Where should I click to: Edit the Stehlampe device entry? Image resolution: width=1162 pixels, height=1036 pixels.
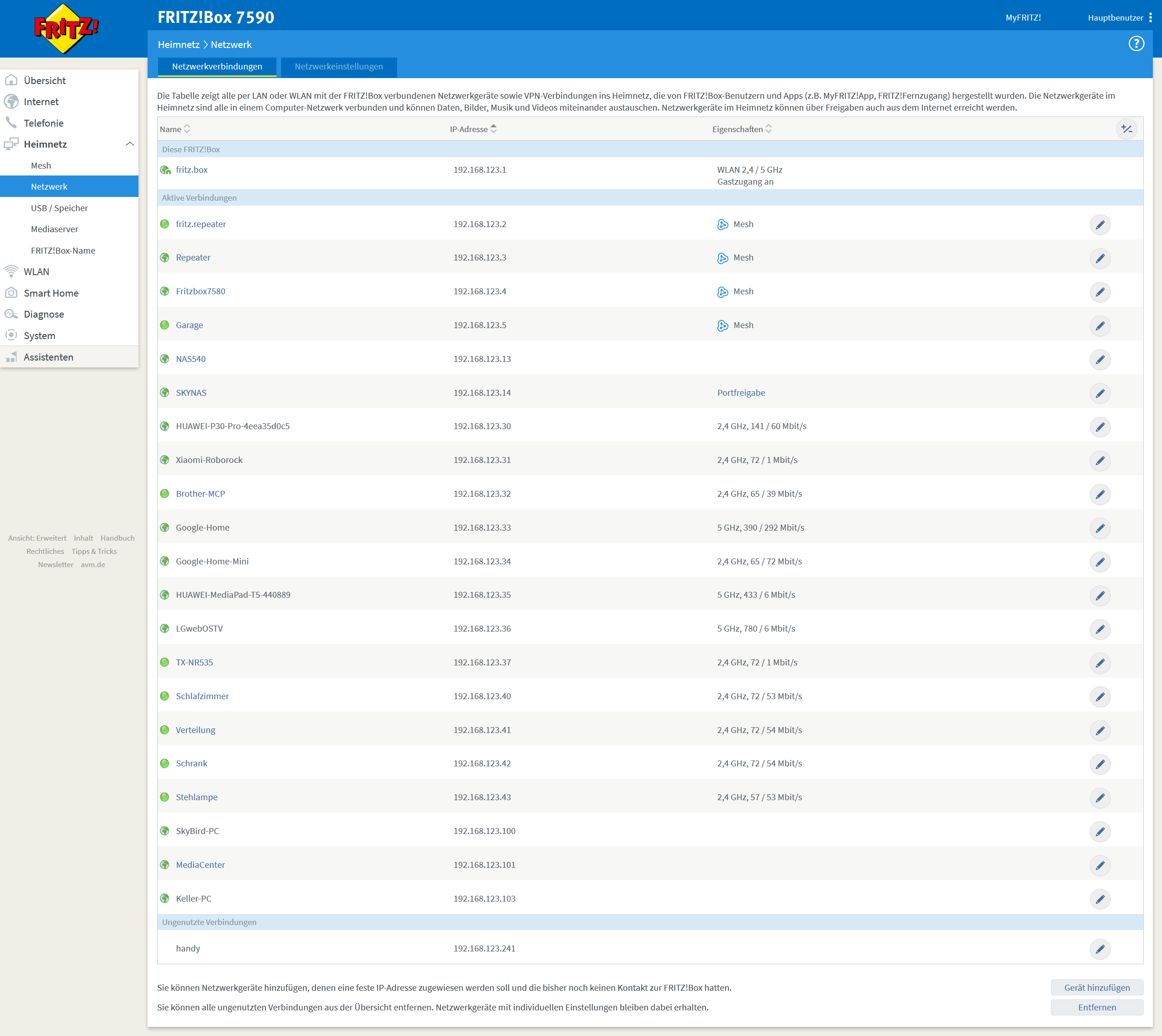(x=1100, y=797)
